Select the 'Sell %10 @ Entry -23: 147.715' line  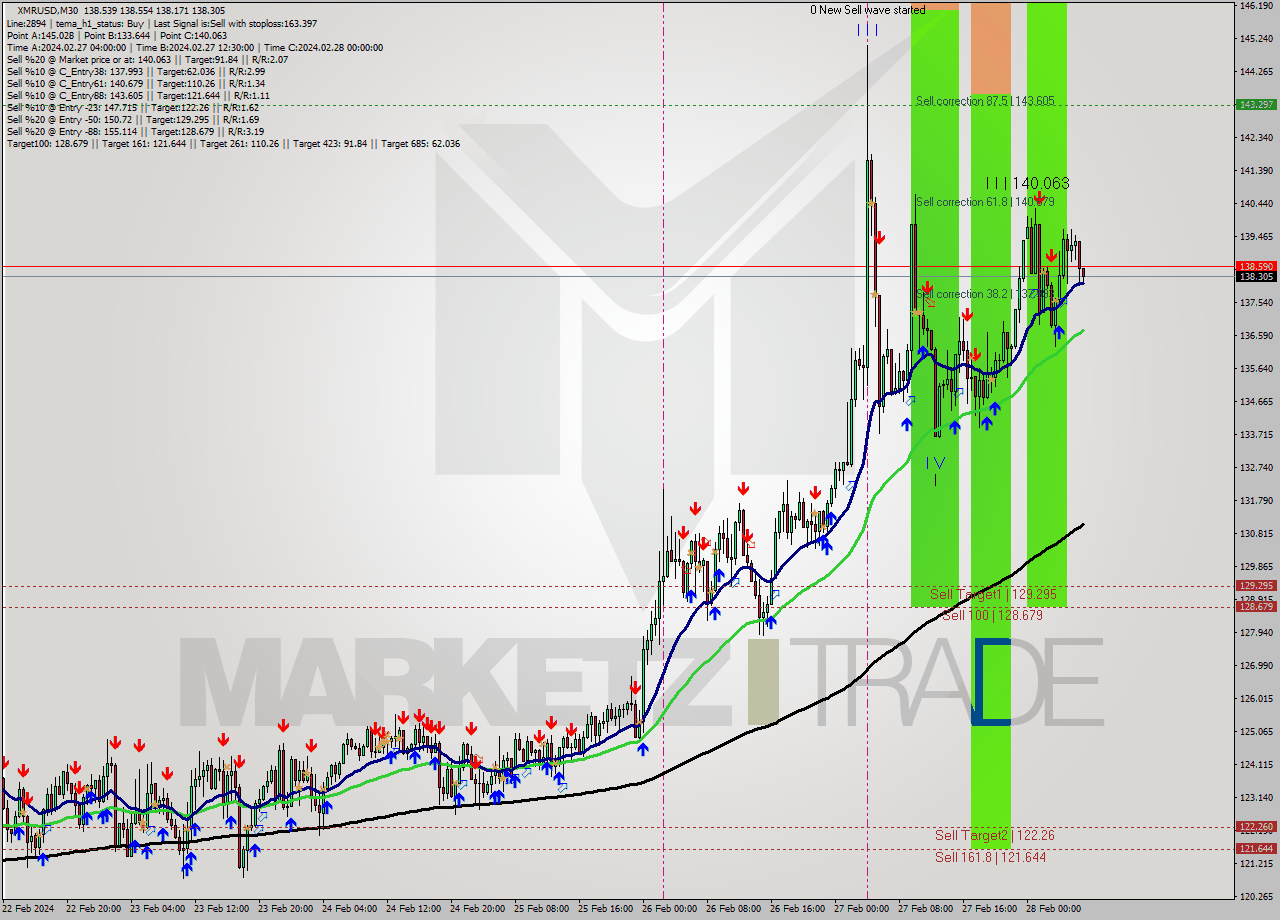pyautogui.click(x=132, y=107)
